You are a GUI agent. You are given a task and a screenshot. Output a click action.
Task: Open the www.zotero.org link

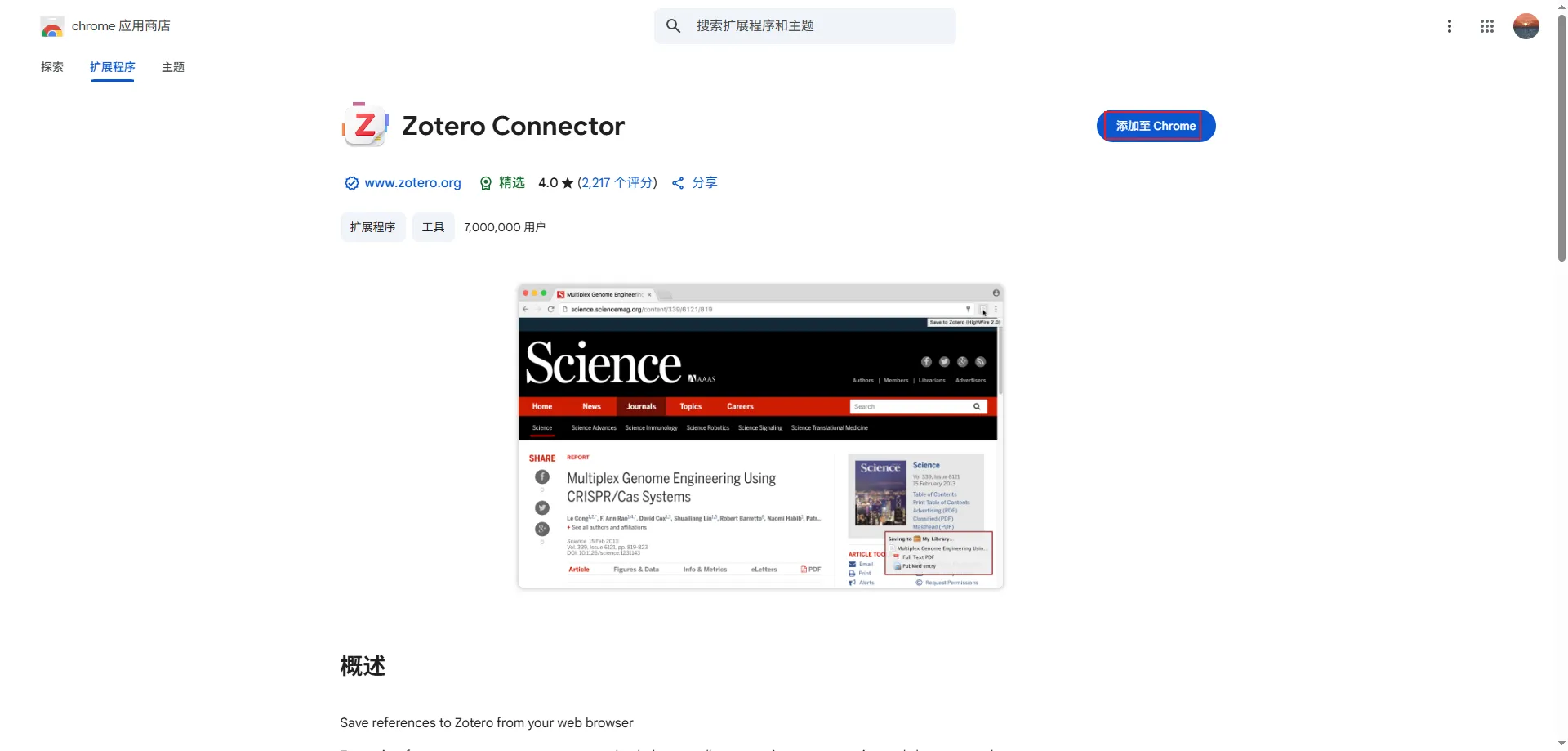click(x=412, y=183)
